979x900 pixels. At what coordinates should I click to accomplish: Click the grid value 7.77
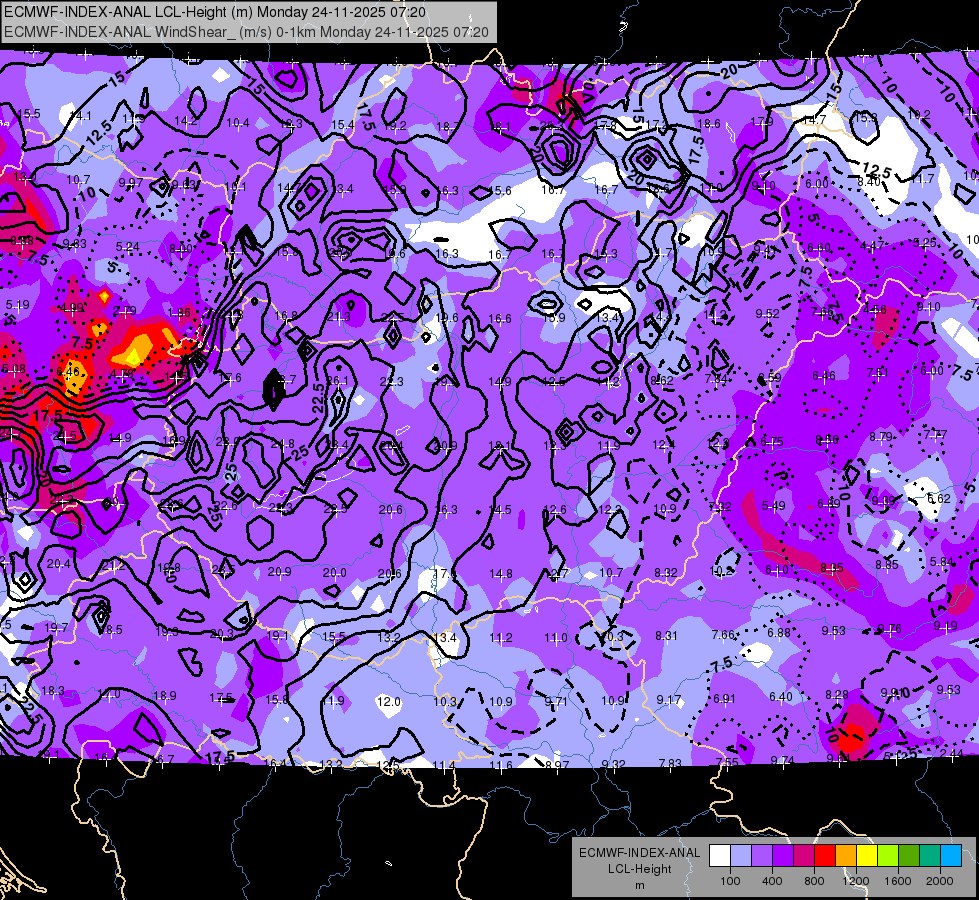point(935,434)
